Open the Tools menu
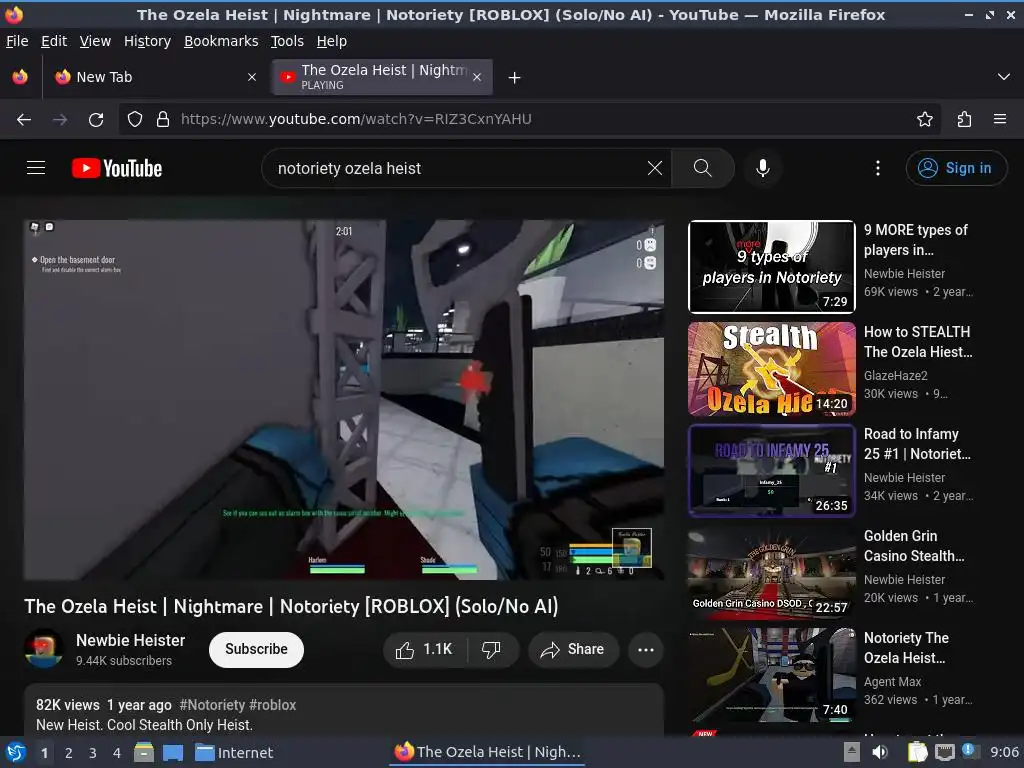The width and height of the screenshot is (1024, 768). click(287, 41)
